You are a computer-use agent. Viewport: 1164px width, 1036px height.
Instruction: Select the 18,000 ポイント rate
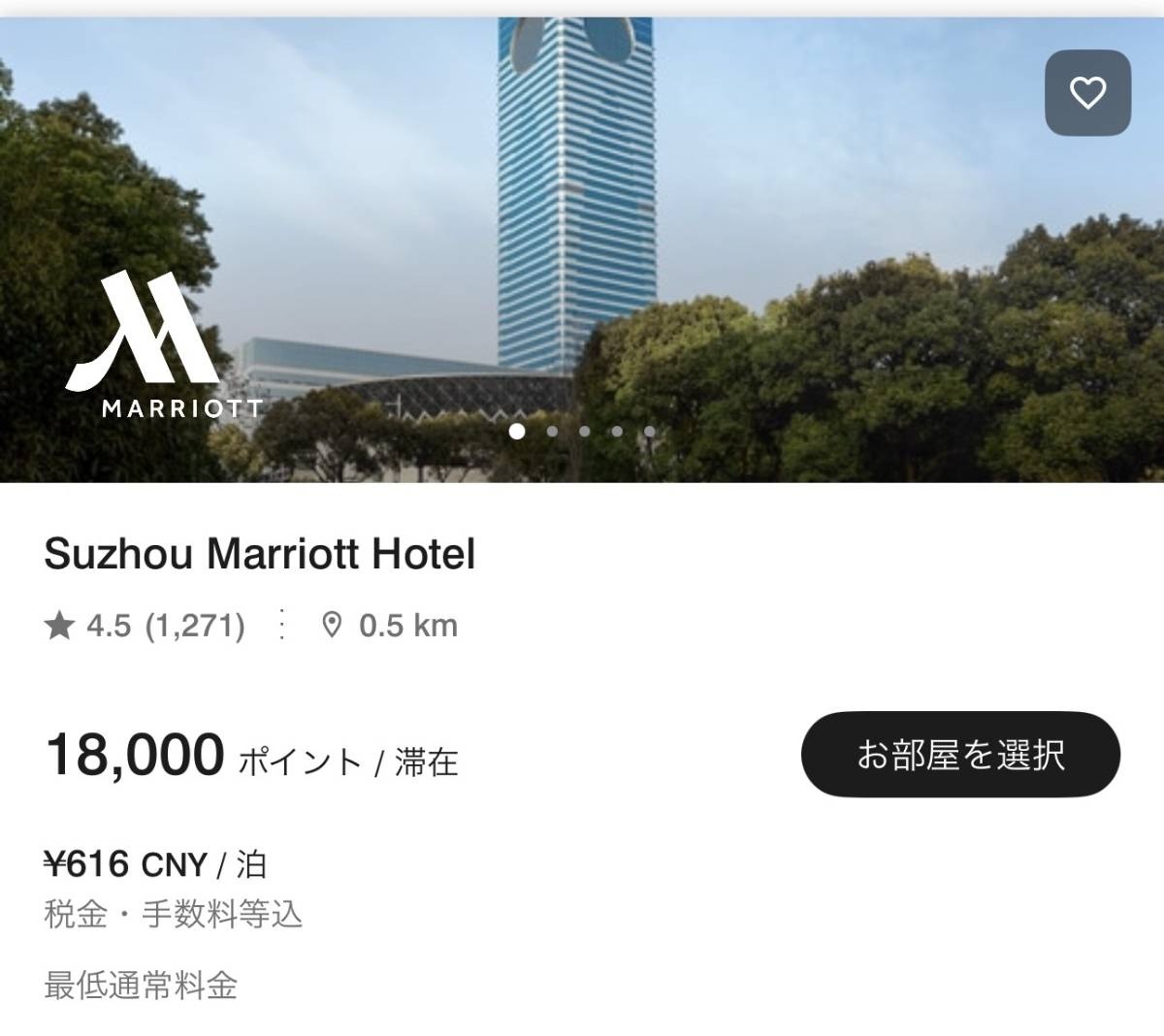(251, 755)
